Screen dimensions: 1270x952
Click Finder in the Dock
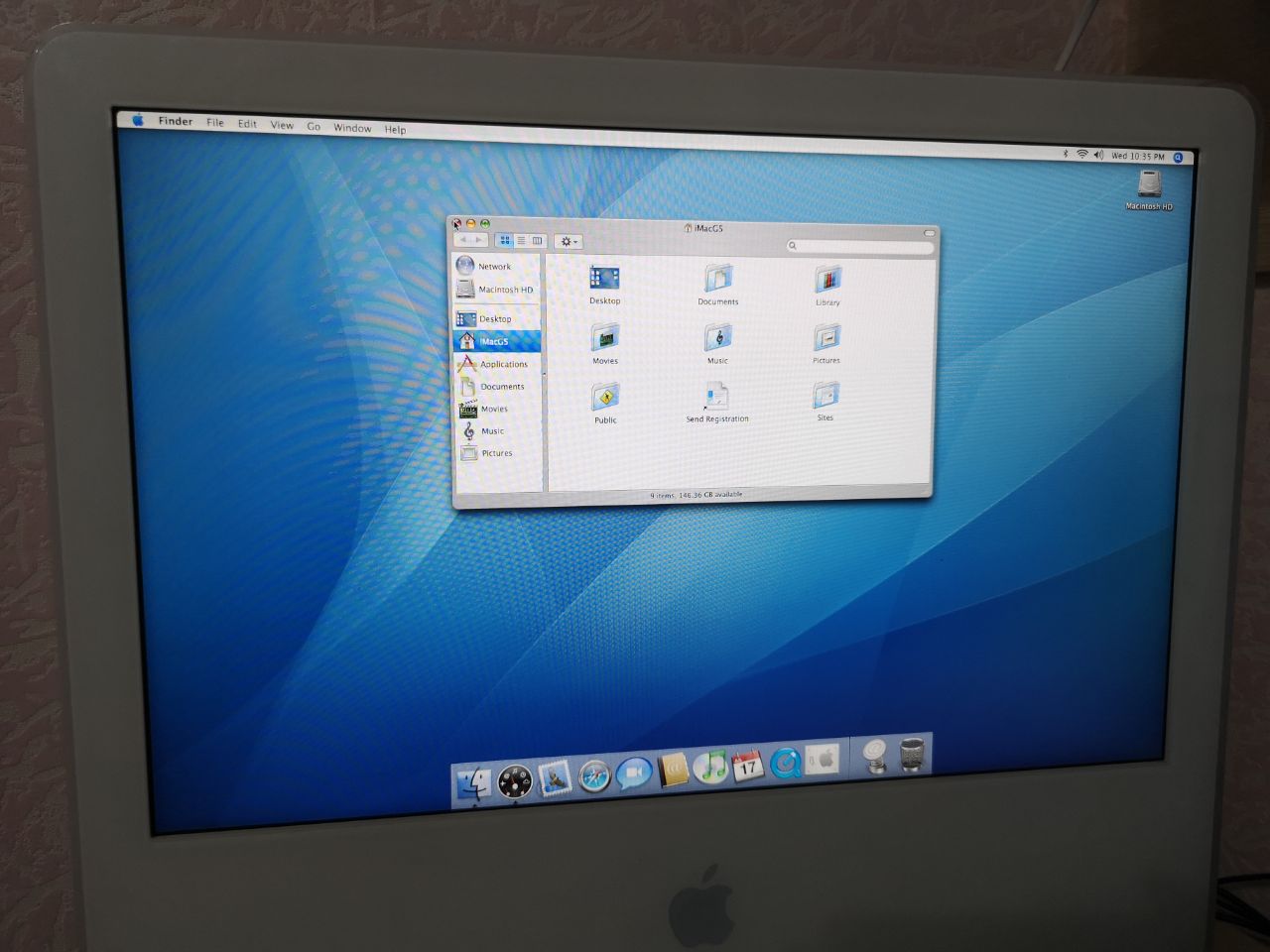click(474, 783)
